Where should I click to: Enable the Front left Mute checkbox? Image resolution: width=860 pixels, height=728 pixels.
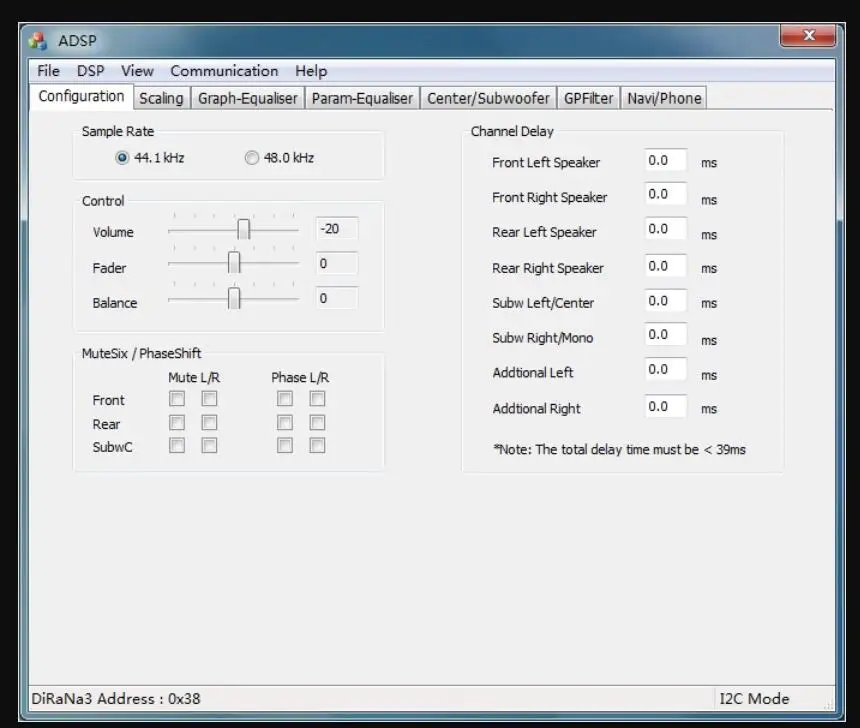[x=177, y=398]
